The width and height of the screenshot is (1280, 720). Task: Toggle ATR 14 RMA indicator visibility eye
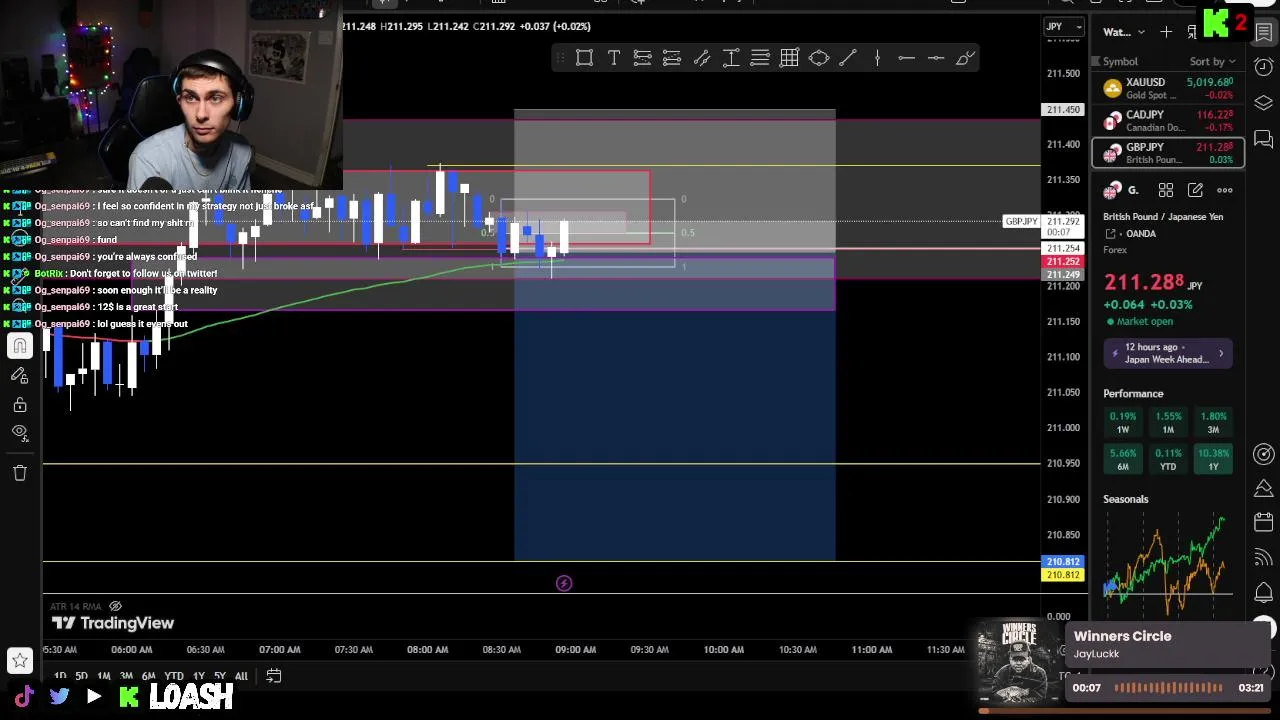[x=115, y=606]
